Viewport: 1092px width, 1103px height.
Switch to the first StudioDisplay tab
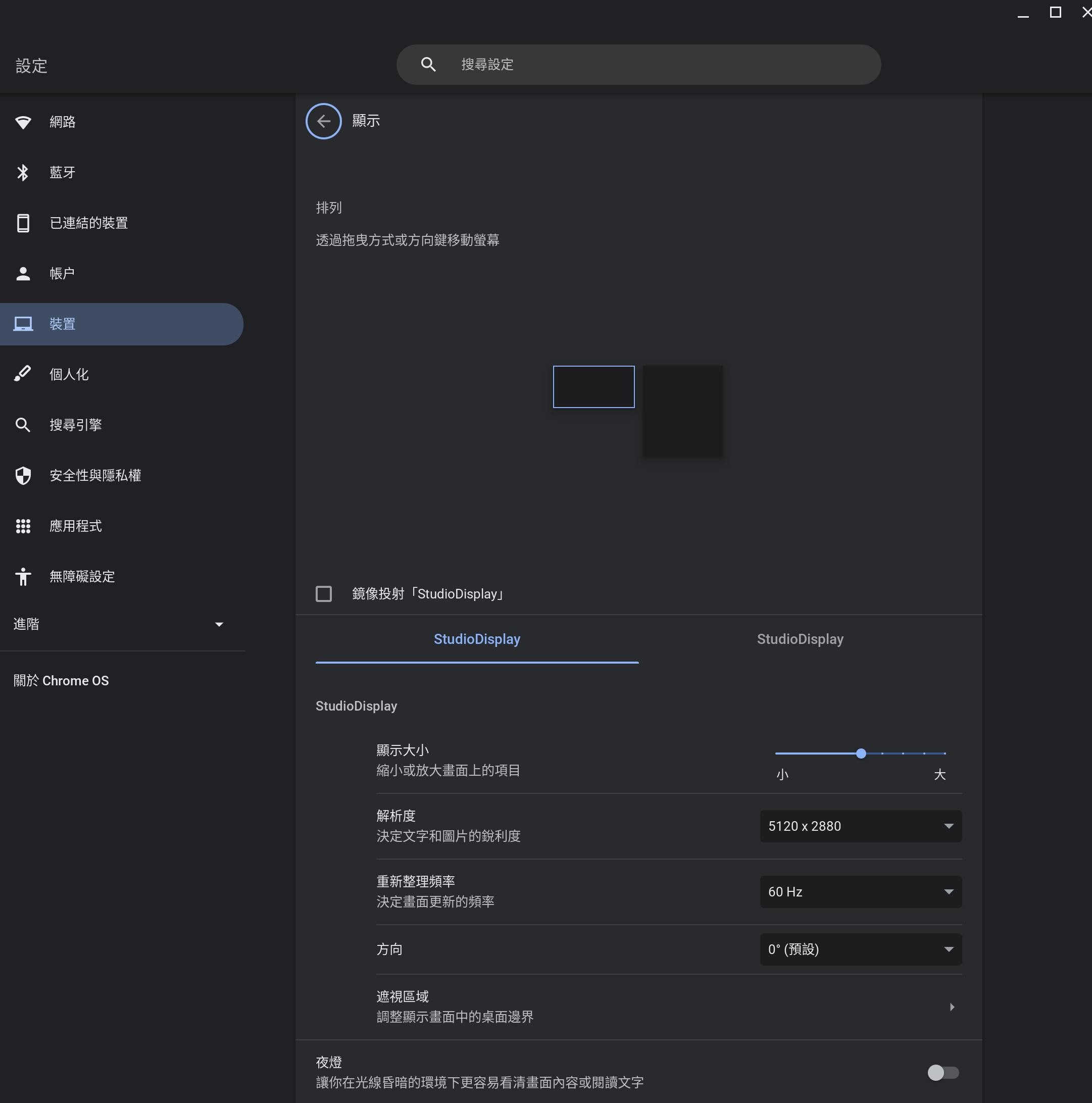477,639
